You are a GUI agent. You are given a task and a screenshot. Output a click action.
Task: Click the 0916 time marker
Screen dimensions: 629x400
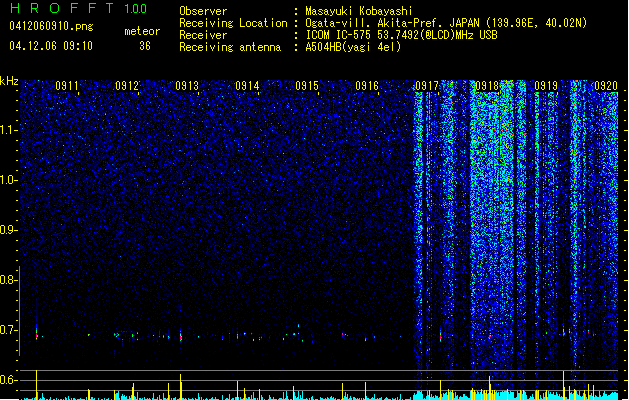coord(367,86)
